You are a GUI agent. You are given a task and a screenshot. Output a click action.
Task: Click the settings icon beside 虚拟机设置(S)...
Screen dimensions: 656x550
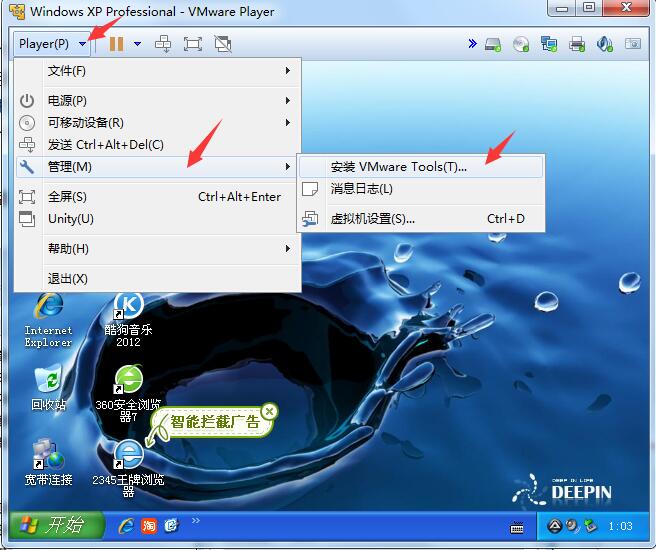(310, 219)
